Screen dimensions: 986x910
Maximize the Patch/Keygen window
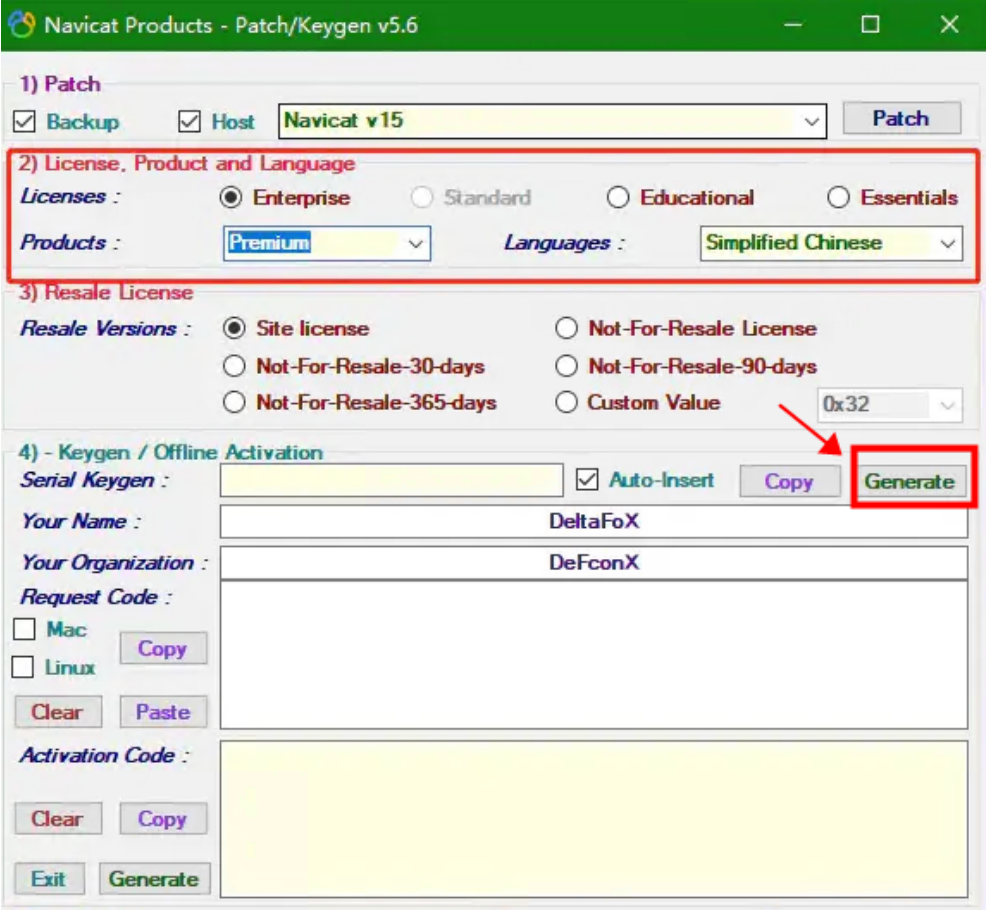(x=870, y=25)
